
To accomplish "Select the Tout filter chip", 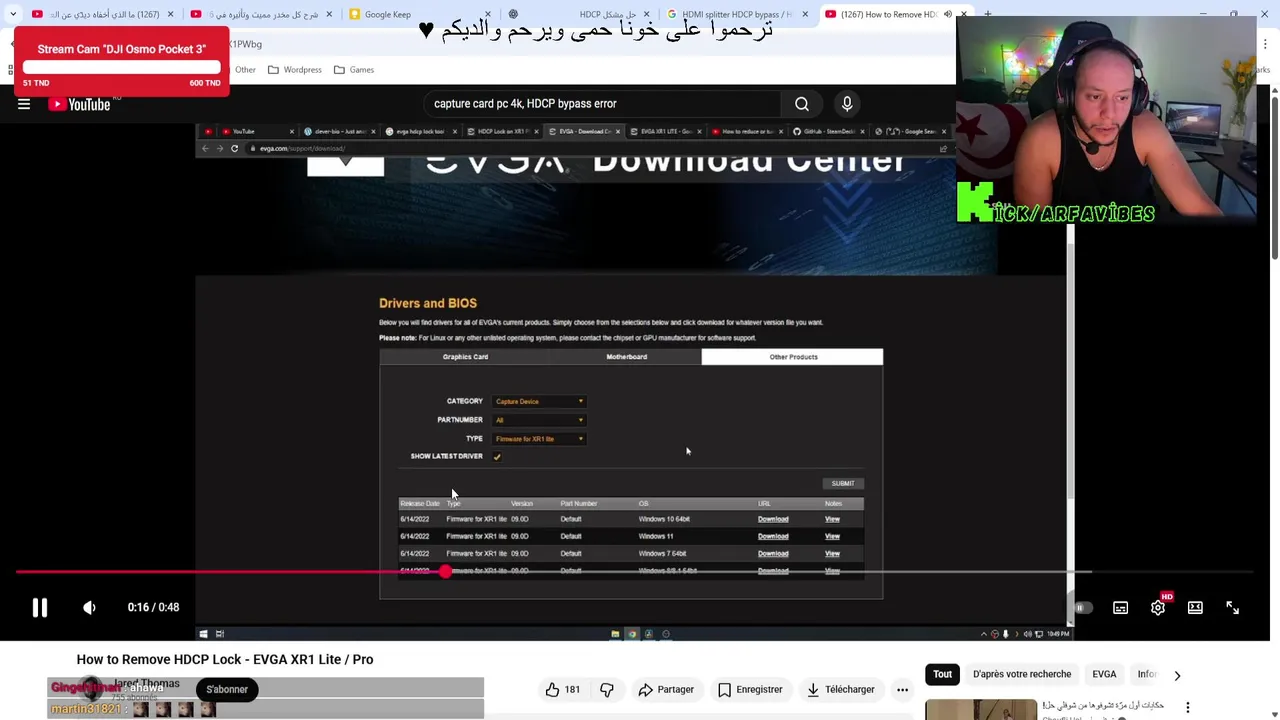I will 942,674.
